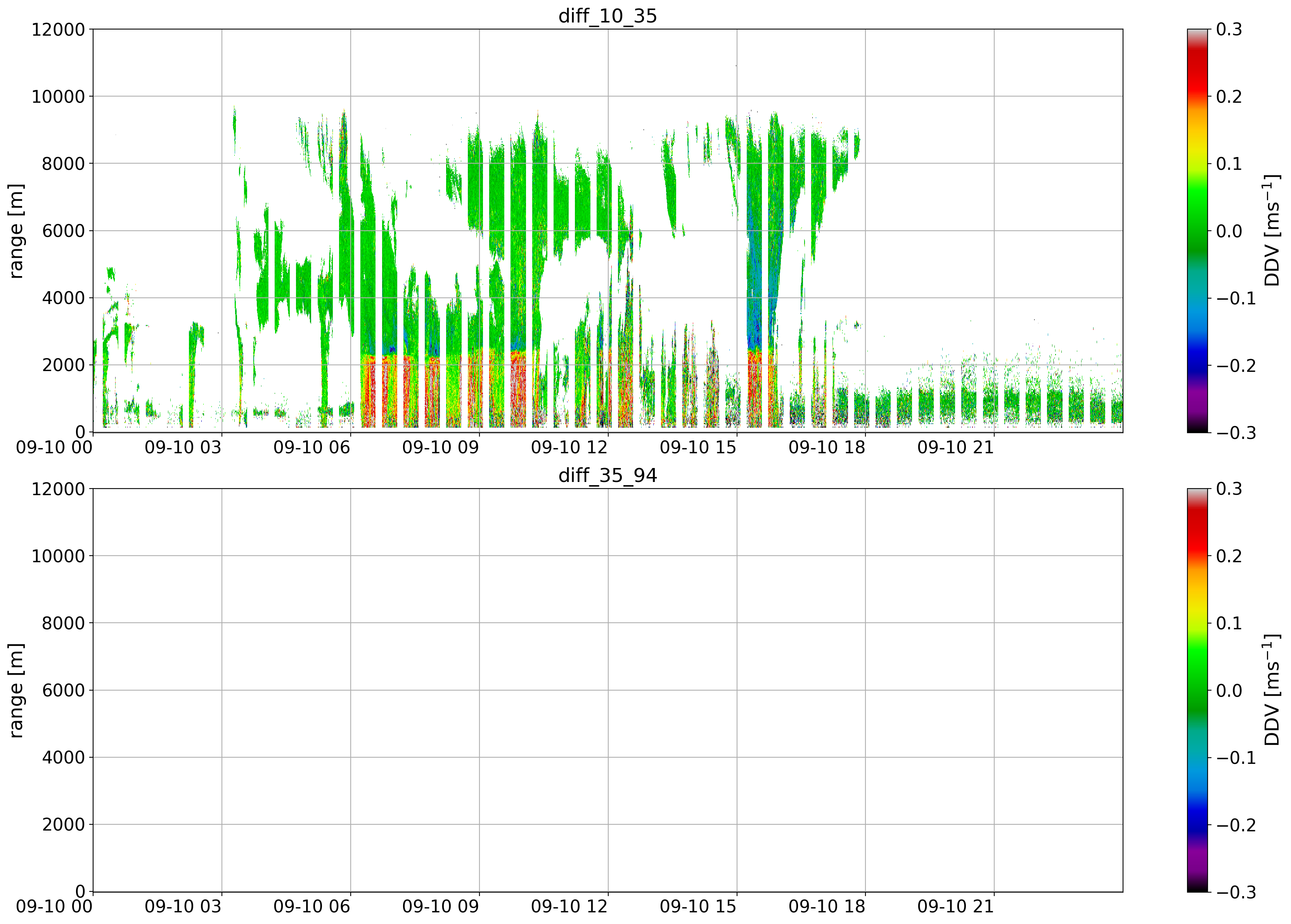Screen dimensions: 1291x924
Task: Click the bottom colorbar's −0.3 tick label
Action: (1236, 892)
